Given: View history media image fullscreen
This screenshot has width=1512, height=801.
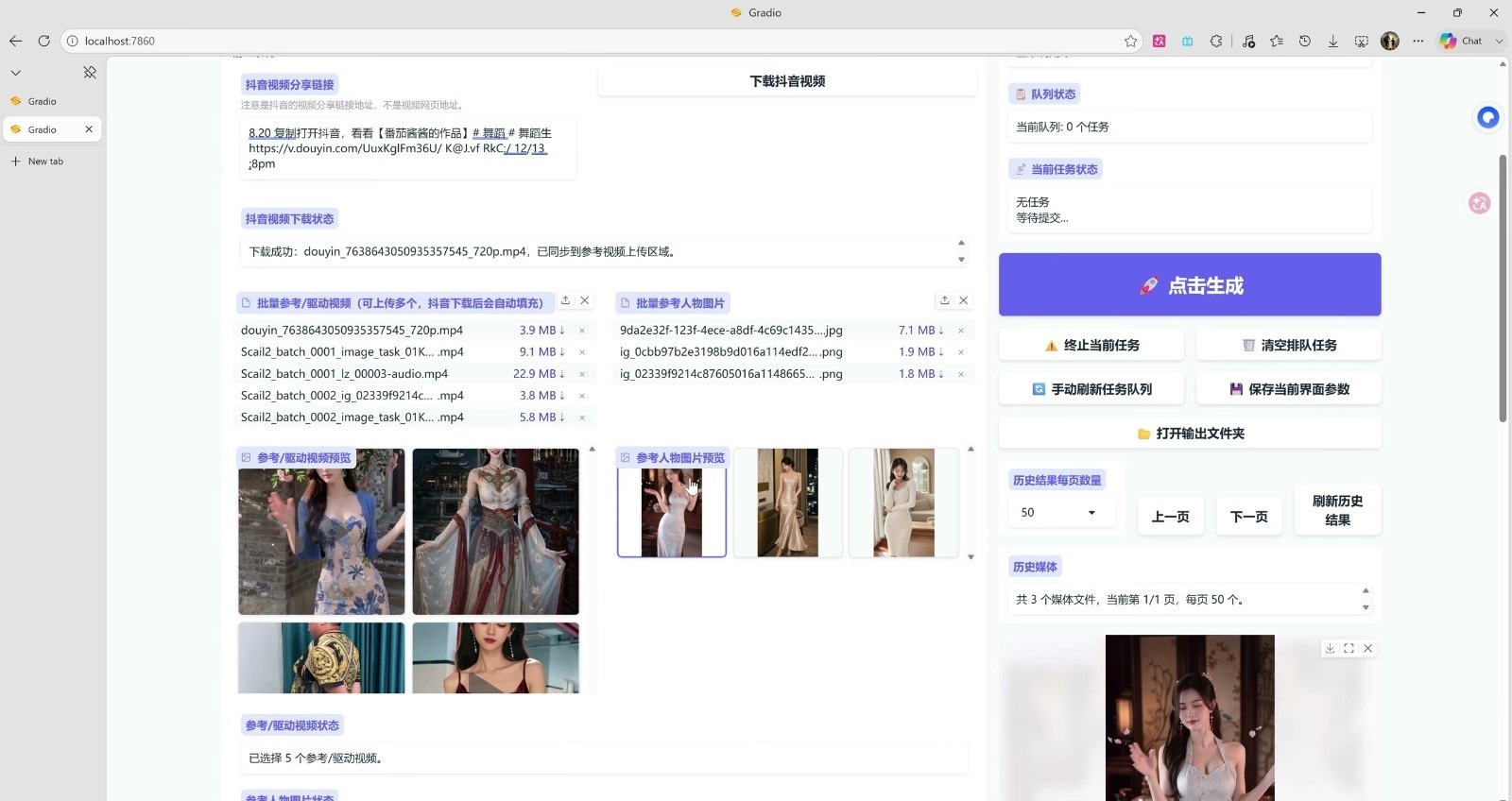Looking at the screenshot, I should [1349, 648].
